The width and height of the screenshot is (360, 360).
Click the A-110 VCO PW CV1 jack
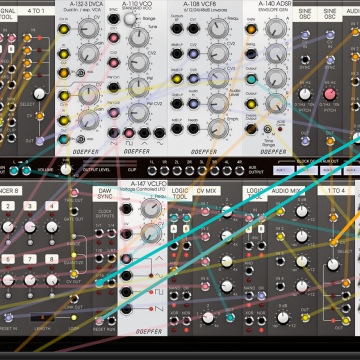coord(114,87)
